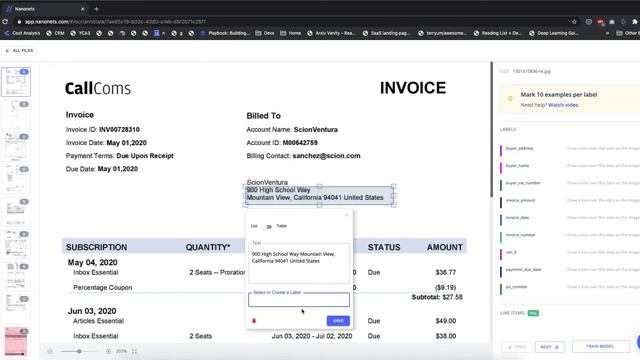This screenshot has height=360, width=640.
Task: Select the payment_due_date label
Action: (523, 270)
